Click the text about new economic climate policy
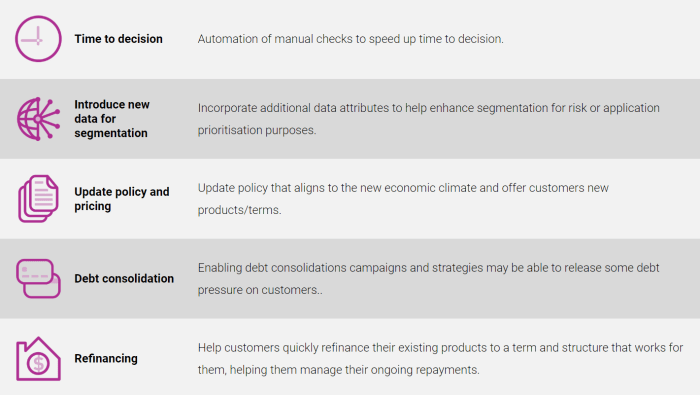Viewport: 700px width, 395px height. 403,199
